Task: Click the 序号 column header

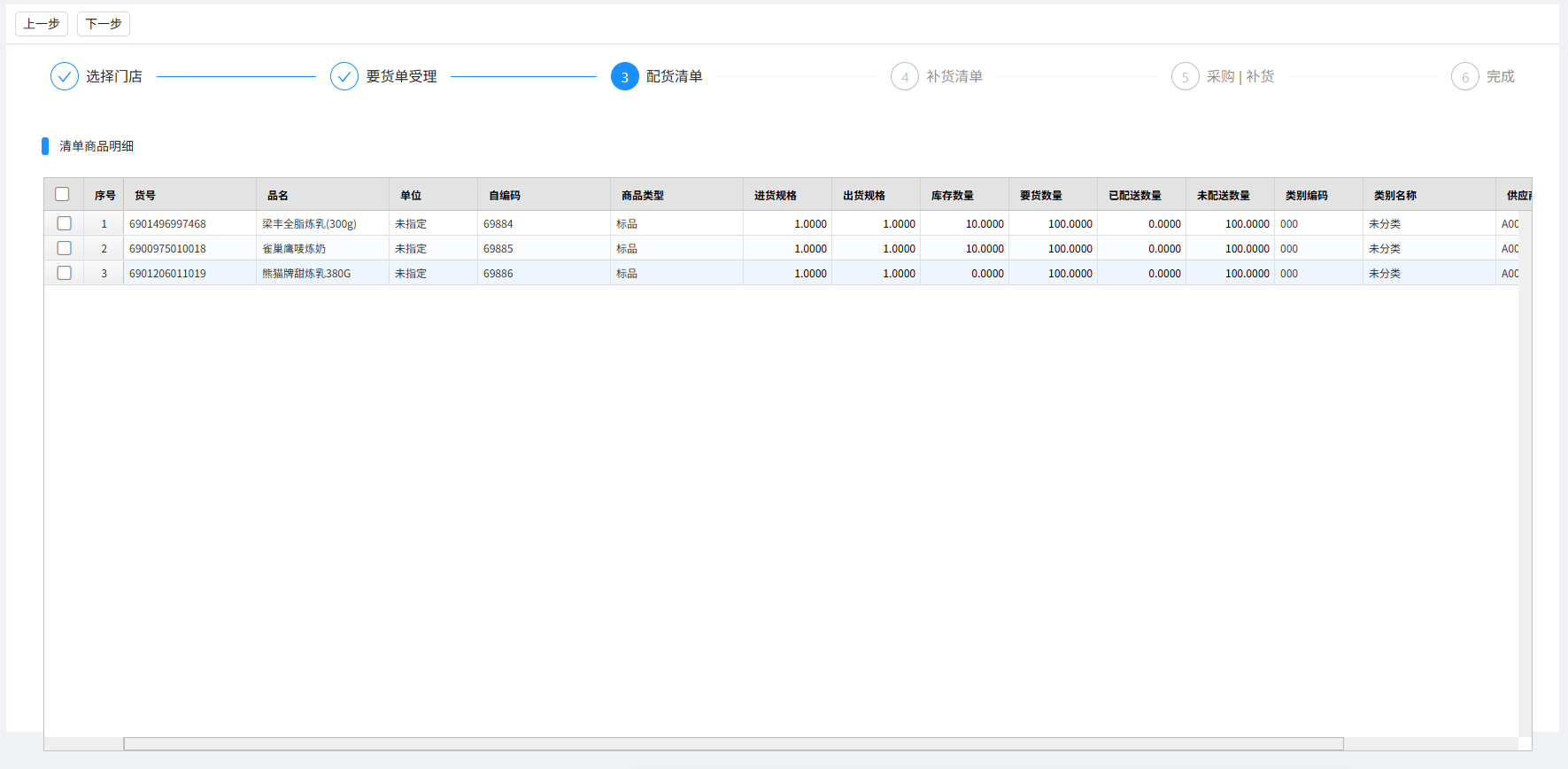Action: coord(104,195)
